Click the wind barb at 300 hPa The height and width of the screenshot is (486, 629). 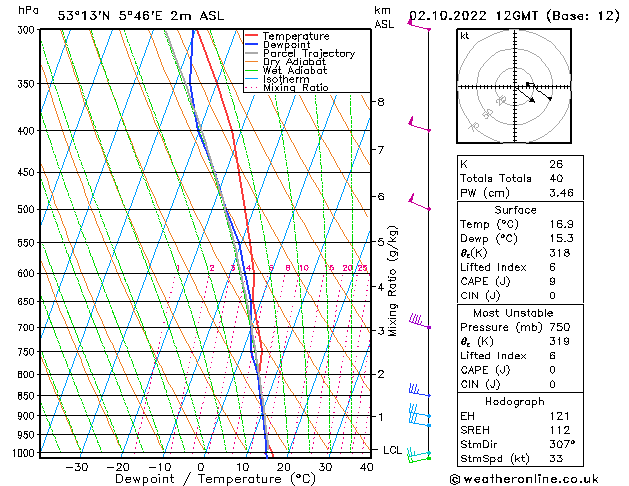click(419, 25)
